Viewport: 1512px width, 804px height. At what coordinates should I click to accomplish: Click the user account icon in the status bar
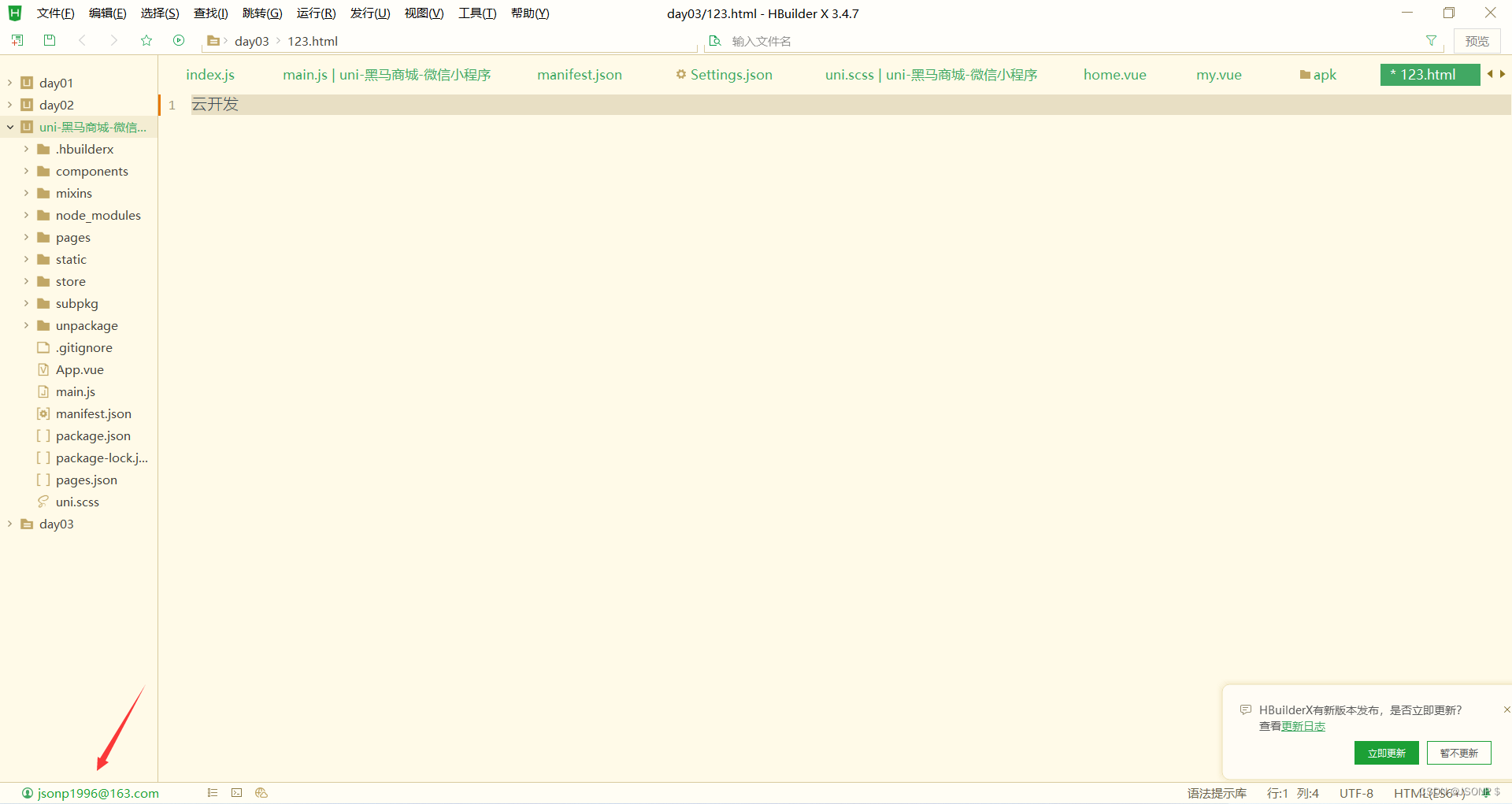pos(28,793)
